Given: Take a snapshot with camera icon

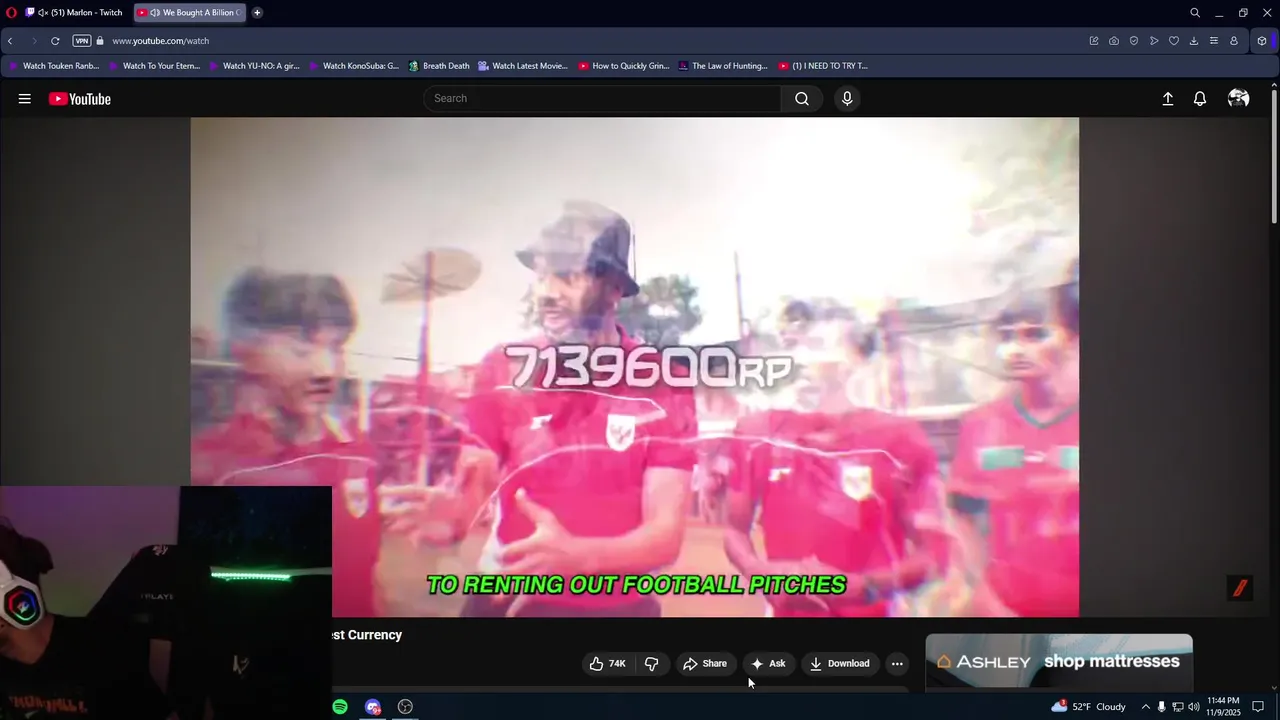Looking at the screenshot, I should point(1114,41).
